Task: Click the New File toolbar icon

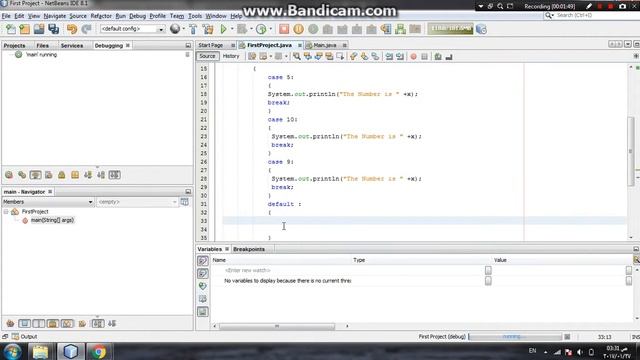Action: click(x=11, y=29)
